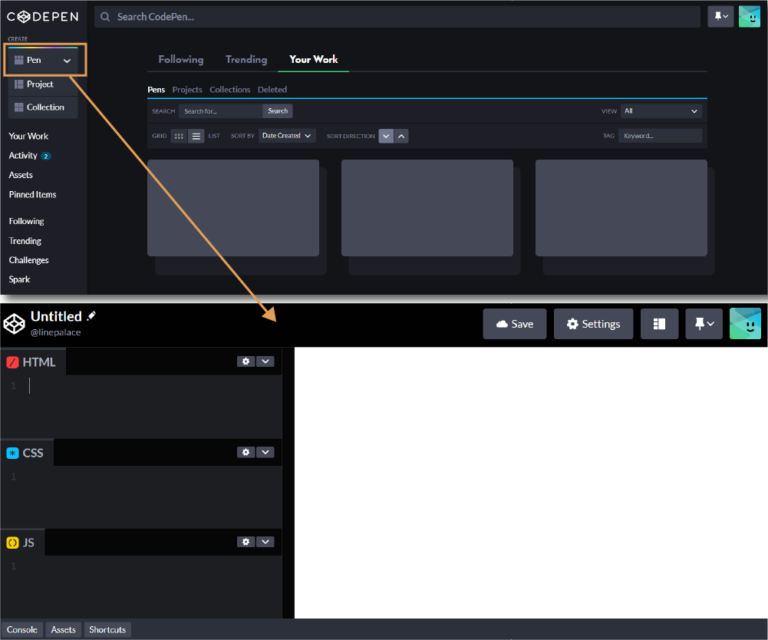
Task: Expand the Pen create dropdown arrow
Action: 67,61
